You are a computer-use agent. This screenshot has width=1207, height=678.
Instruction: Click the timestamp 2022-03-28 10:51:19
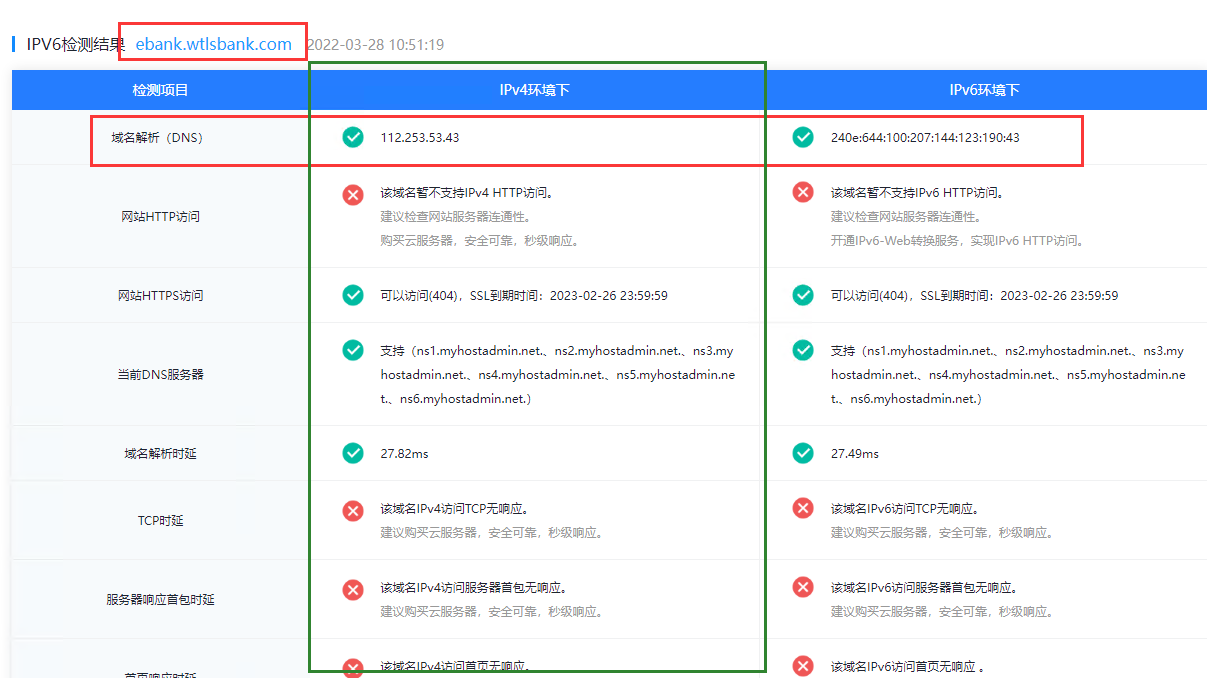pos(377,44)
